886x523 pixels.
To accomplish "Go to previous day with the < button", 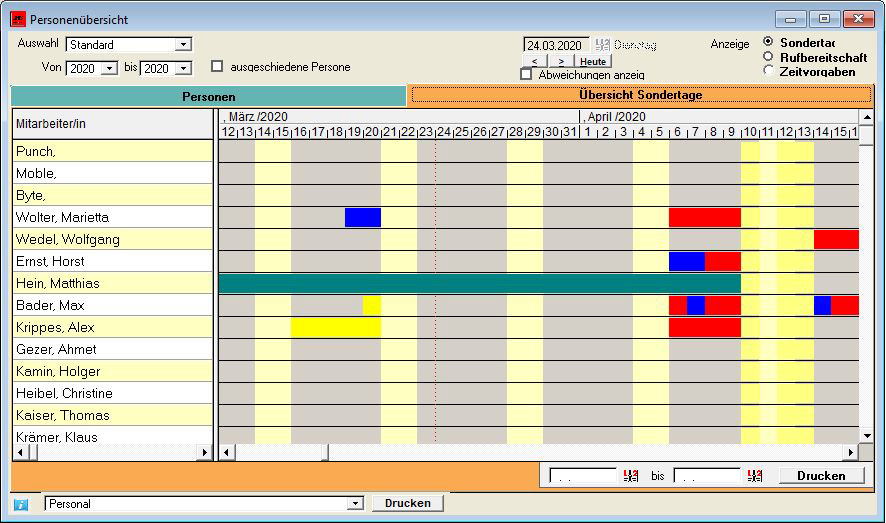I will pyautogui.click(x=535, y=62).
